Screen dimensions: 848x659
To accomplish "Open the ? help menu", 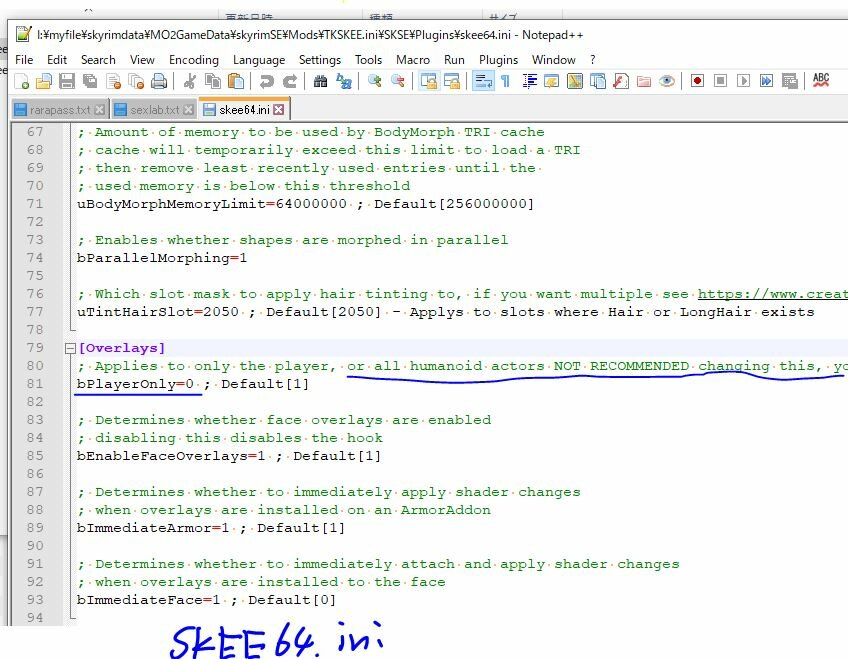I will (593, 59).
